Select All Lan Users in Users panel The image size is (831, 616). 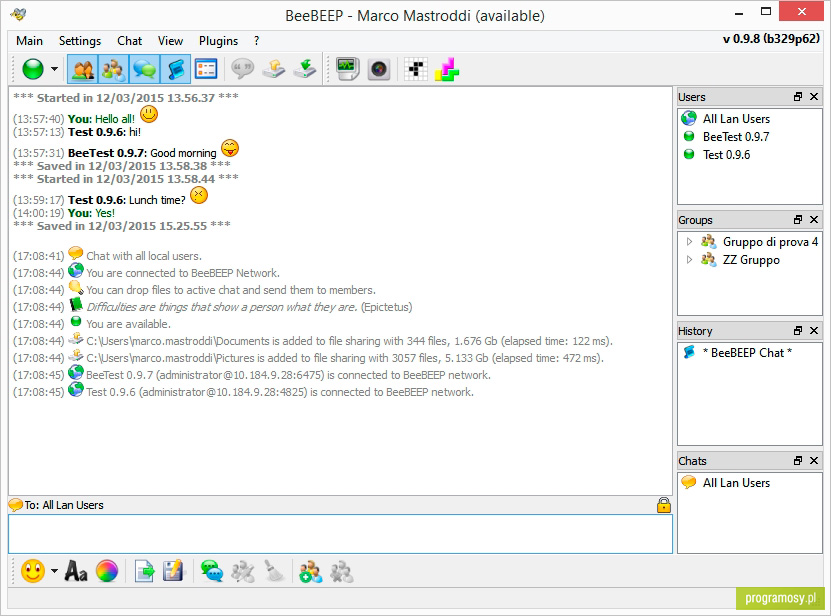pyautogui.click(x=737, y=119)
